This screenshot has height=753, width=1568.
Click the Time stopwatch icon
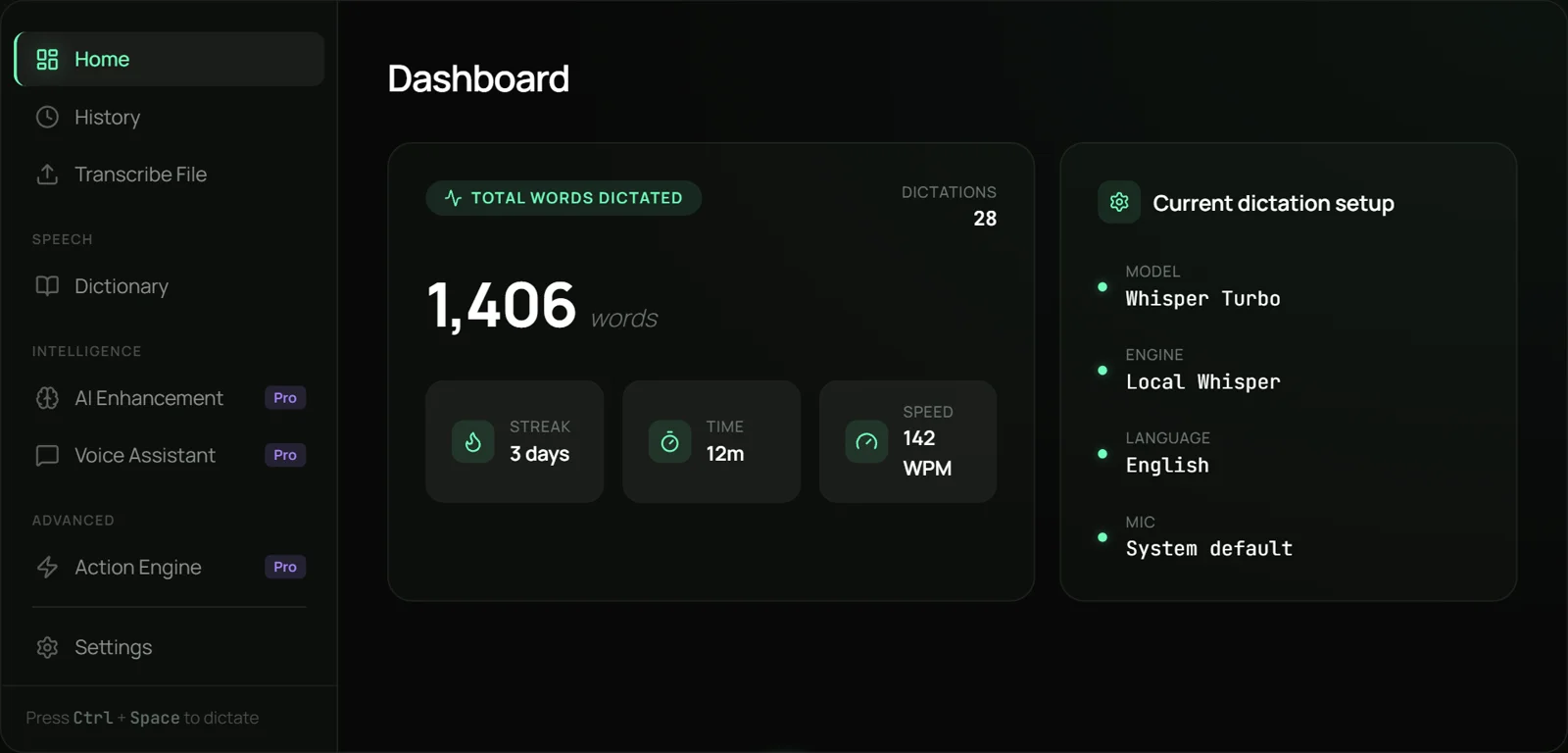pyautogui.click(x=669, y=442)
